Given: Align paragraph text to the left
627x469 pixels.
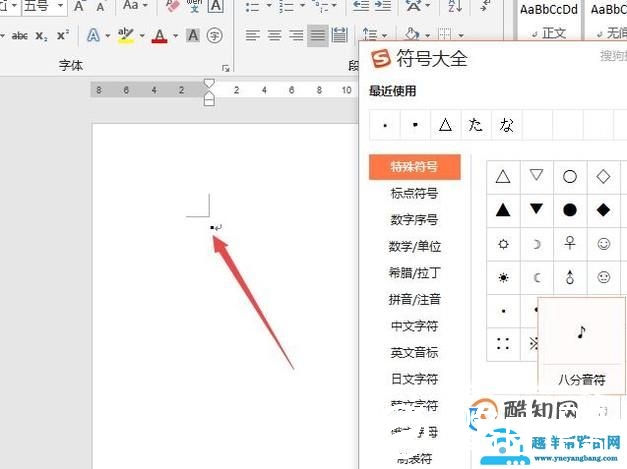Looking at the screenshot, I should click(253, 36).
